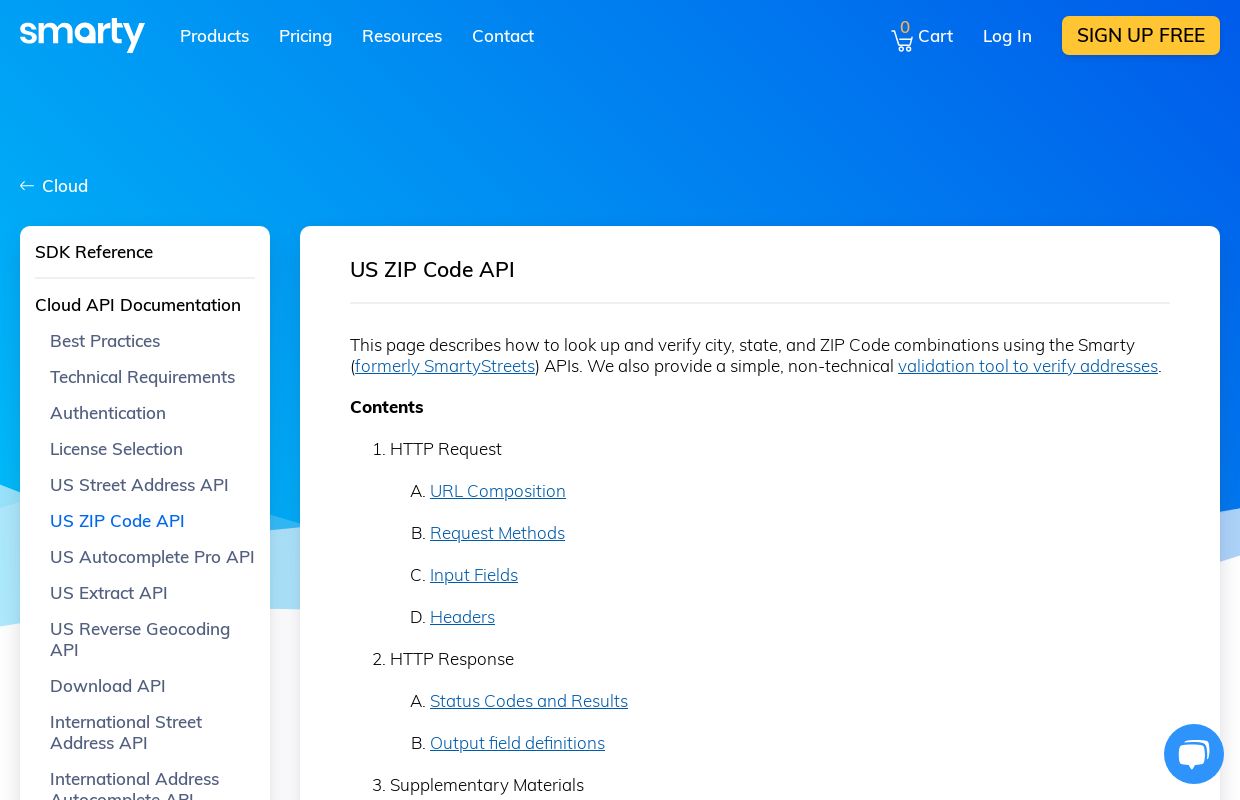Open the live chat bubble

(1194, 754)
